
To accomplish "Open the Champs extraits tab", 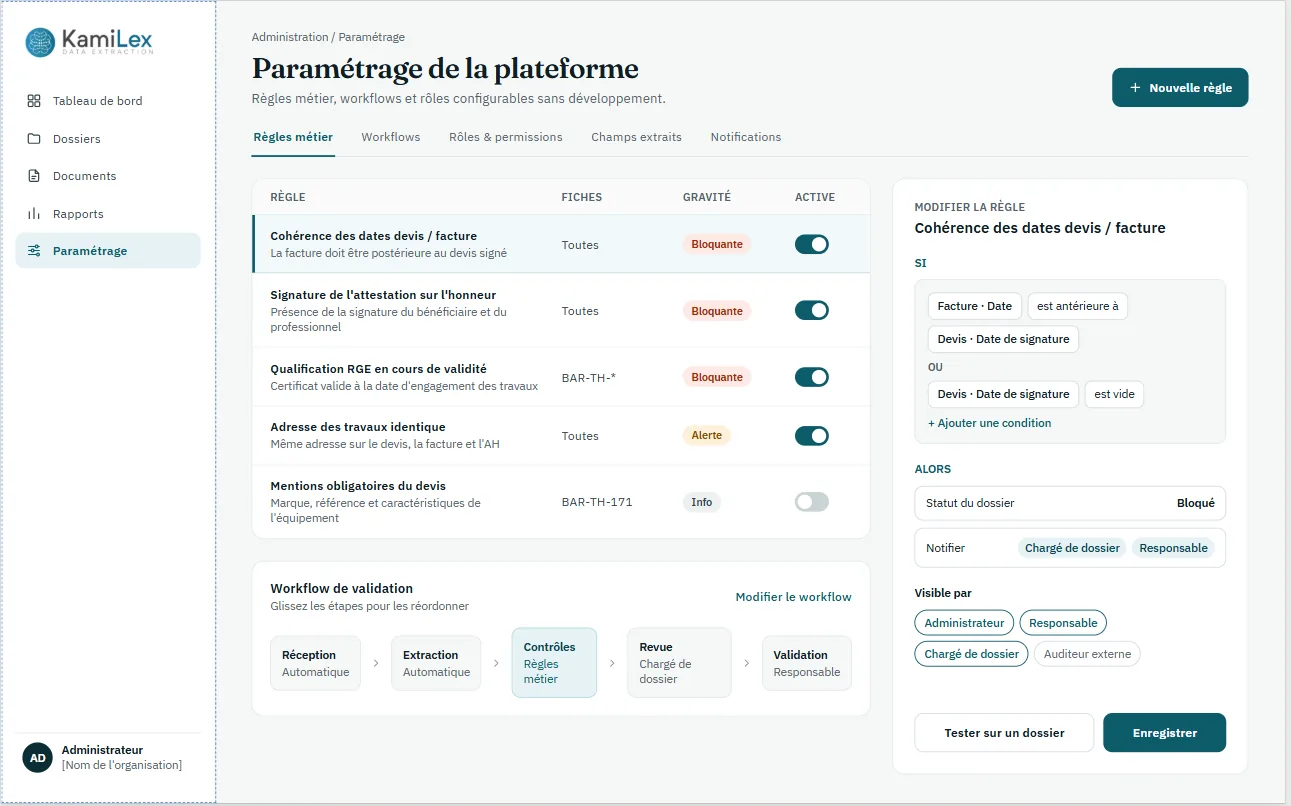I will pyautogui.click(x=636, y=137).
